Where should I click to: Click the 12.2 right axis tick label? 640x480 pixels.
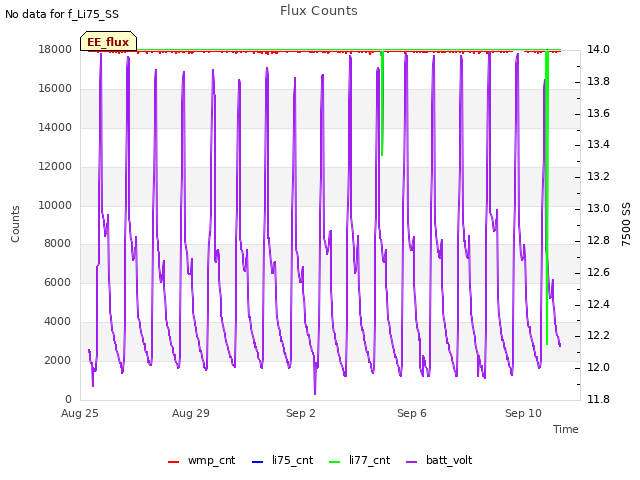(x=598, y=336)
